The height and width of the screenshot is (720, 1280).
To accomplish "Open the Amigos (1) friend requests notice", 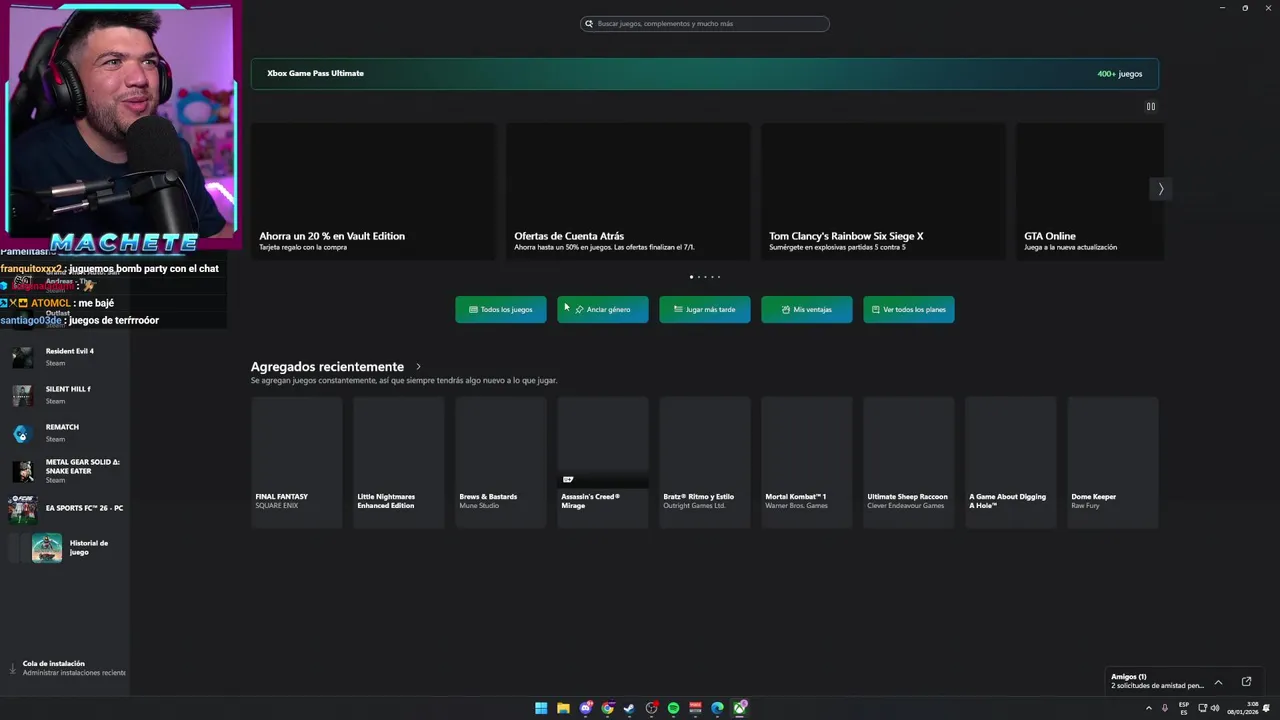I will 1157,681.
